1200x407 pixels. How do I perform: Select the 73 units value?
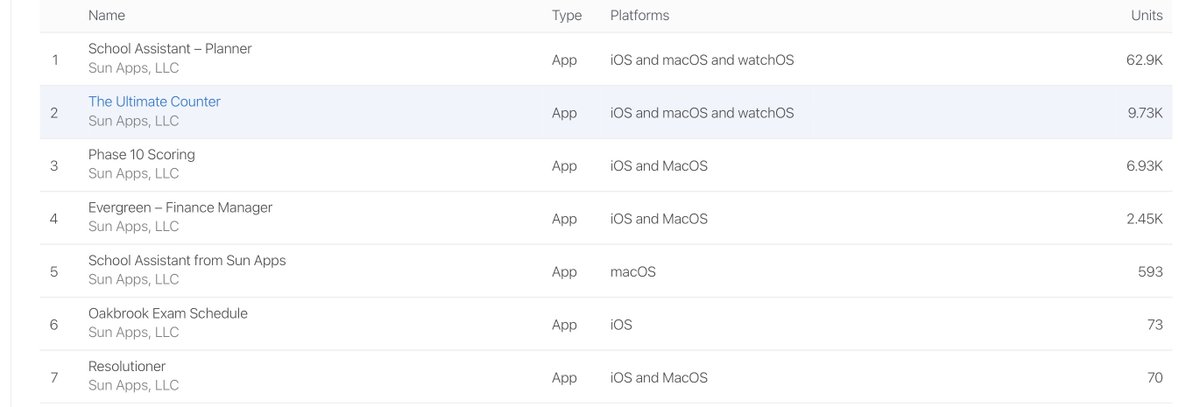coord(1154,325)
